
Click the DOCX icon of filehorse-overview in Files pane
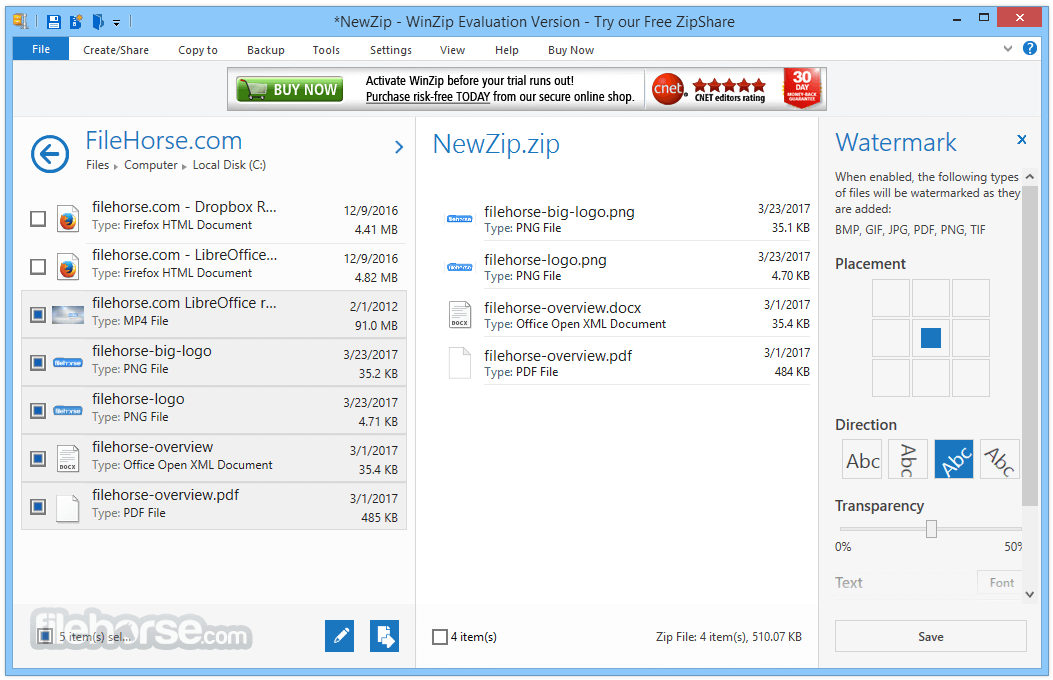pyautogui.click(x=68, y=459)
